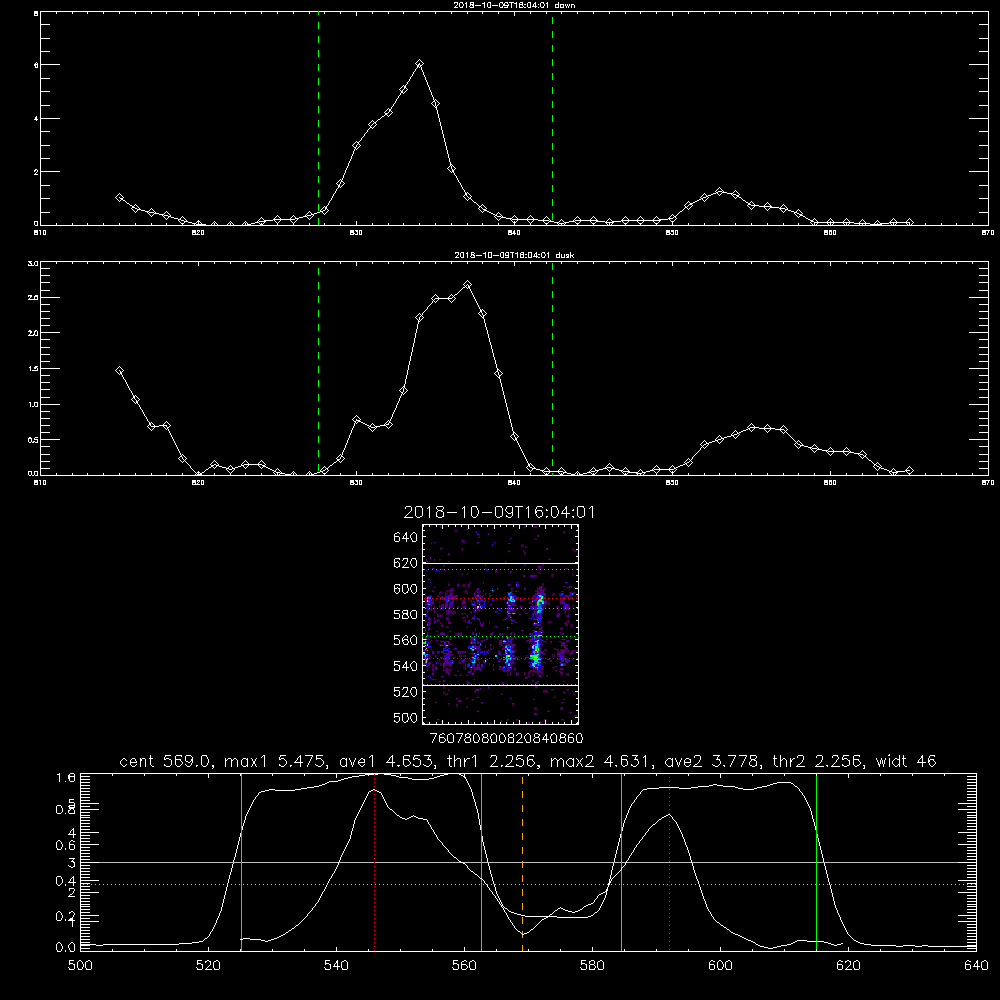Click dawn plot y-axis label '4'
The width and height of the screenshot is (1000, 1000).
36,119
